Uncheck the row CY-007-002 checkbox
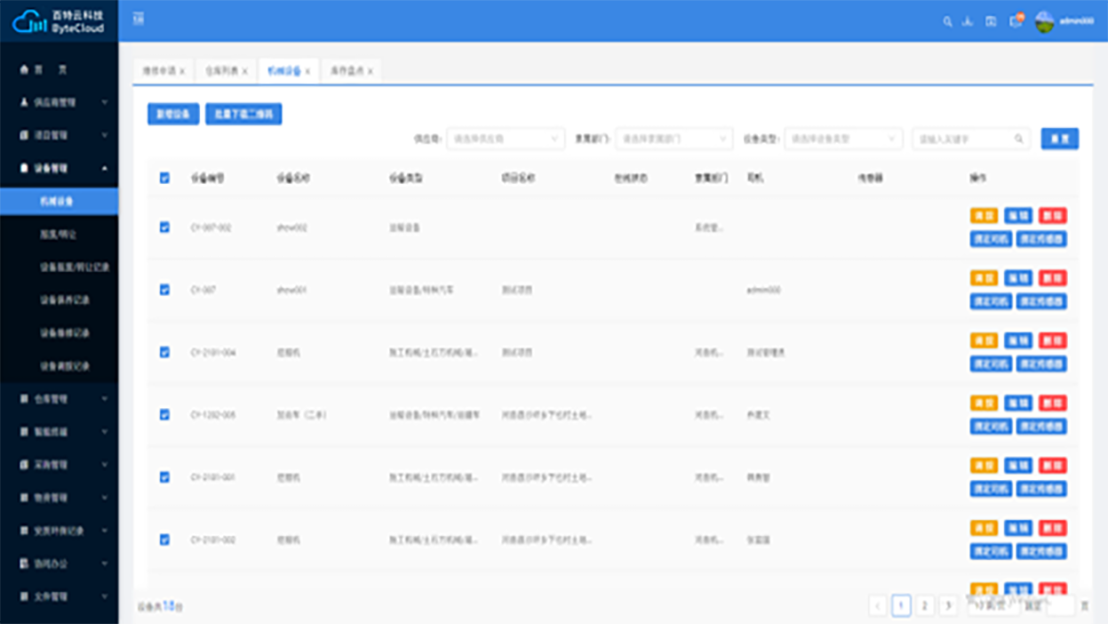Image resolution: width=1108 pixels, height=624 pixels. click(165, 227)
